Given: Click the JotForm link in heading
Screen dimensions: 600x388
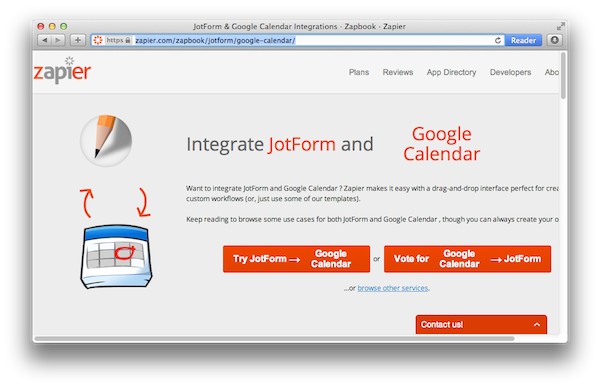Looking at the screenshot, I should [302, 145].
